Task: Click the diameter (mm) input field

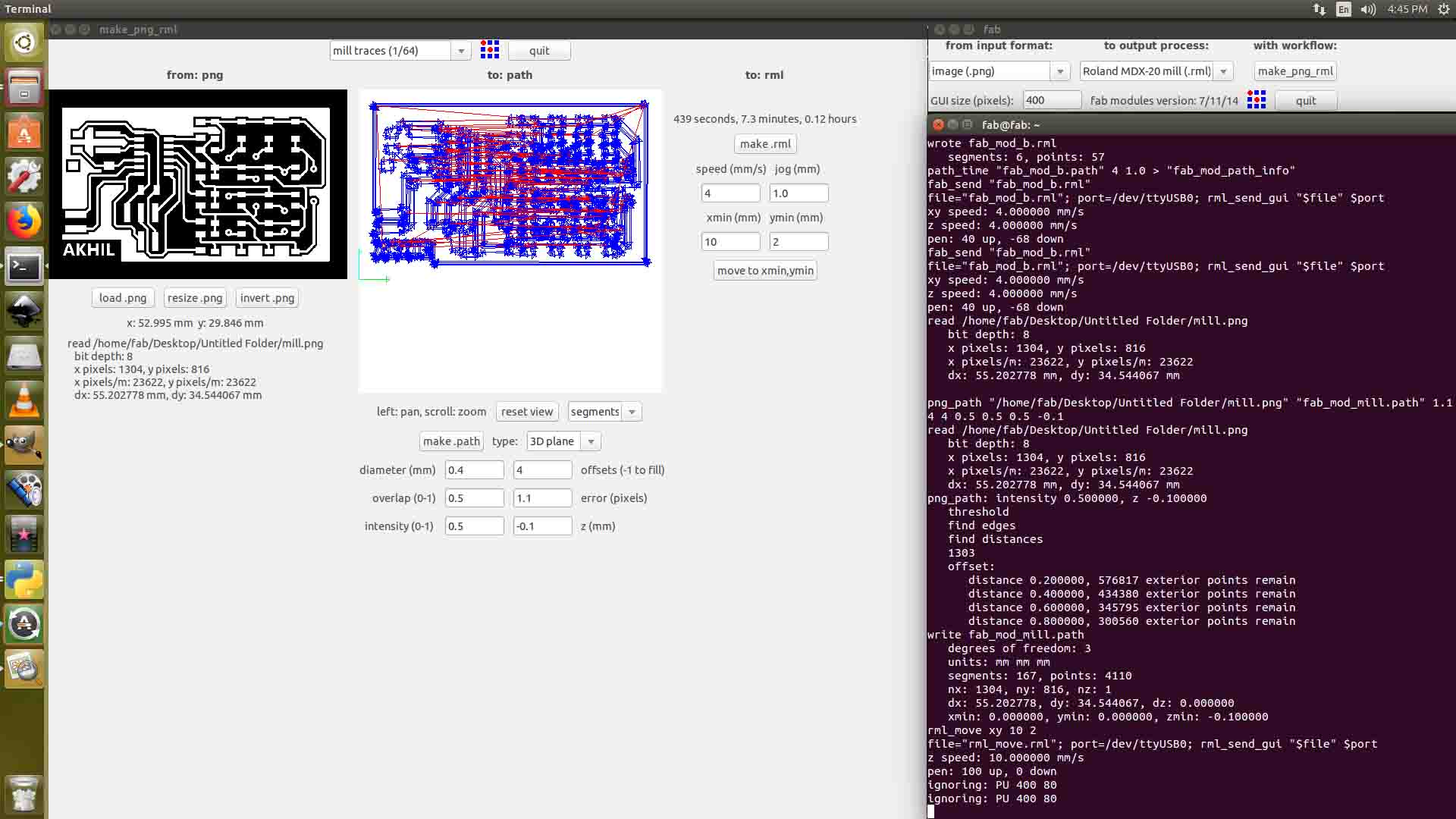Action: click(474, 470)
